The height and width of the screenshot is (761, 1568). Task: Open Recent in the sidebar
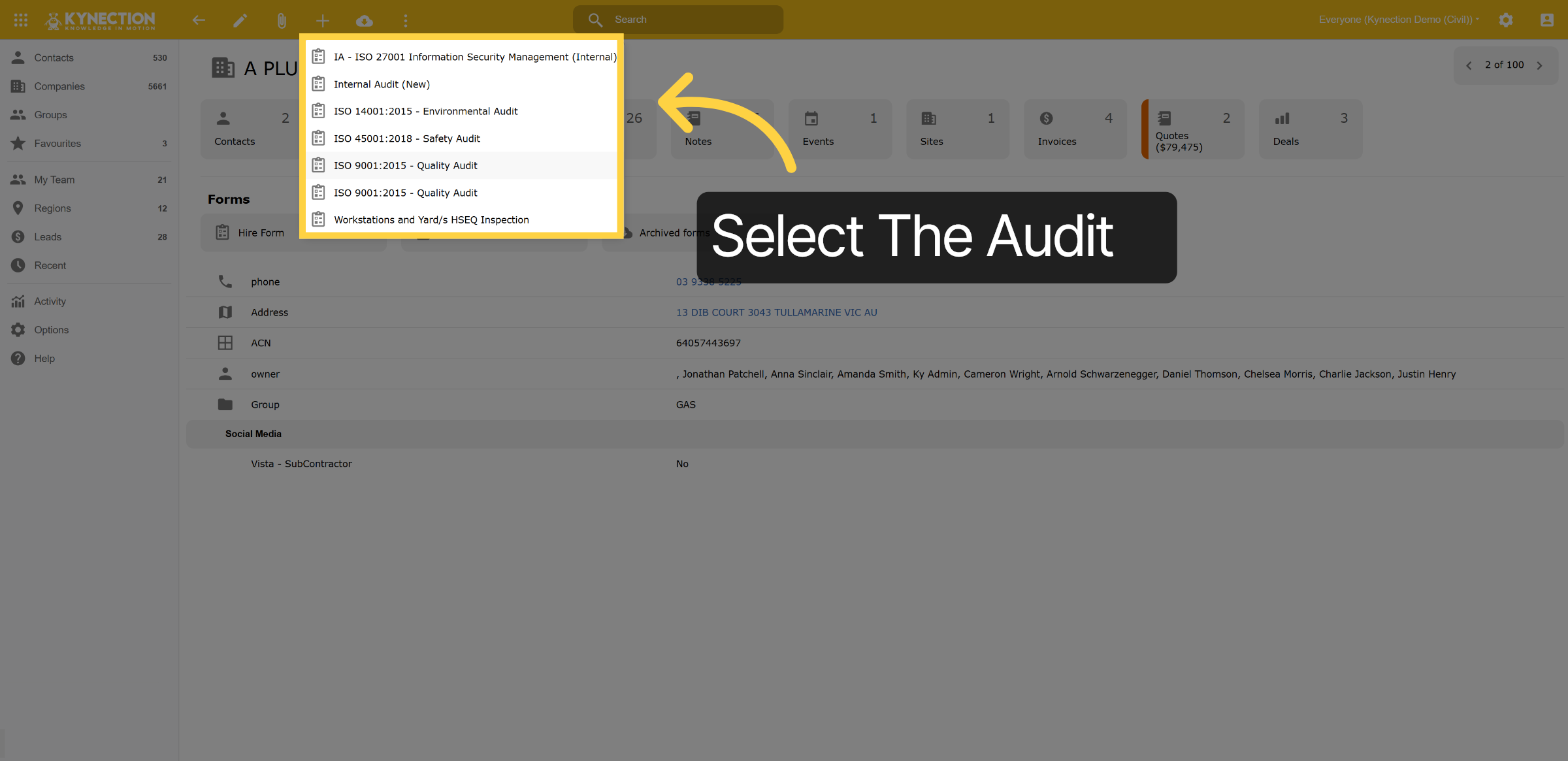(x=90, y=265)
